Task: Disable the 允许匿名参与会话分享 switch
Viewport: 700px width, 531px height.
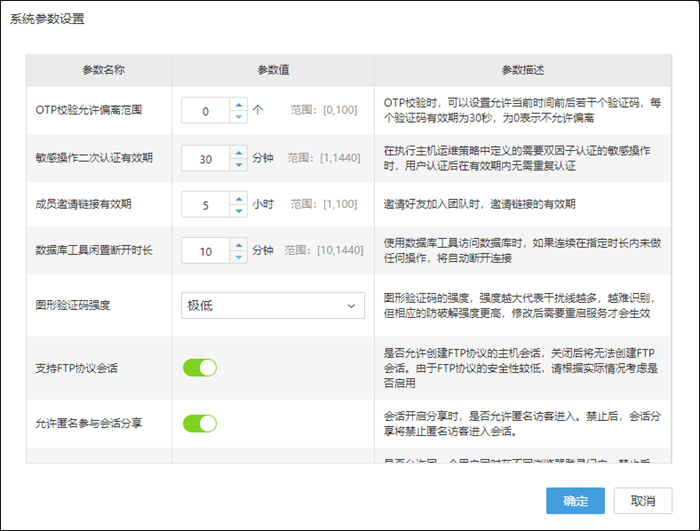Action: [x=200, y=423]
